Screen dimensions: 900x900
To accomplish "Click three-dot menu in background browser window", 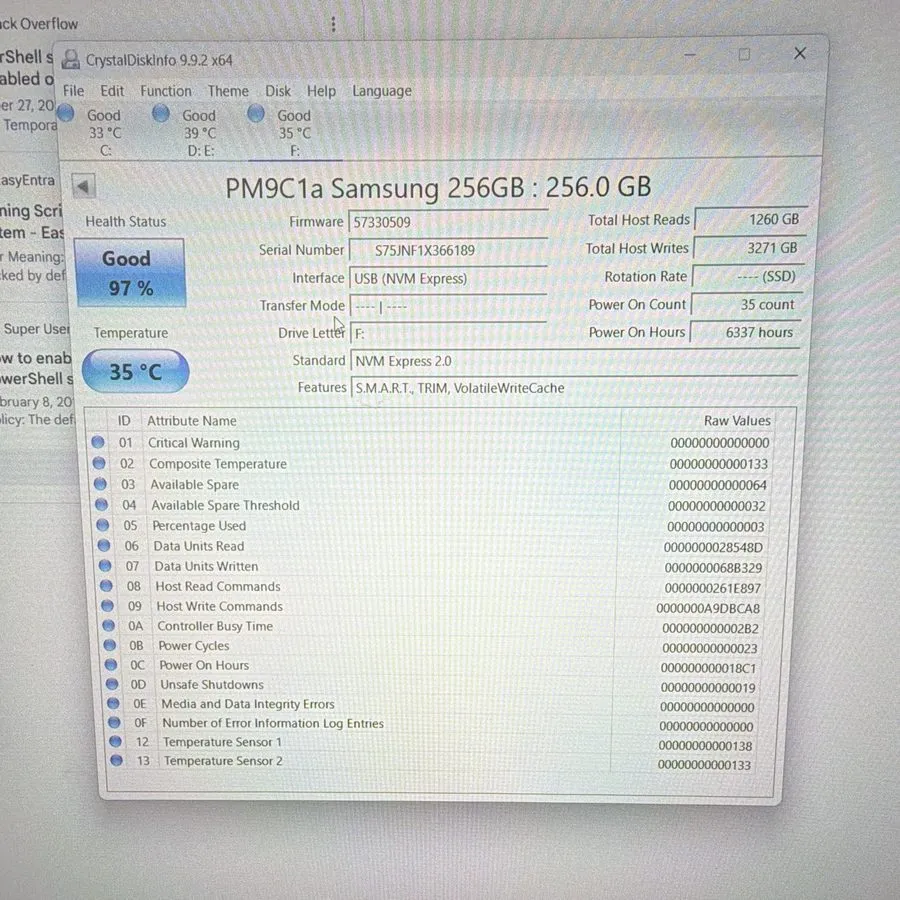I will (x=333, y=24).
